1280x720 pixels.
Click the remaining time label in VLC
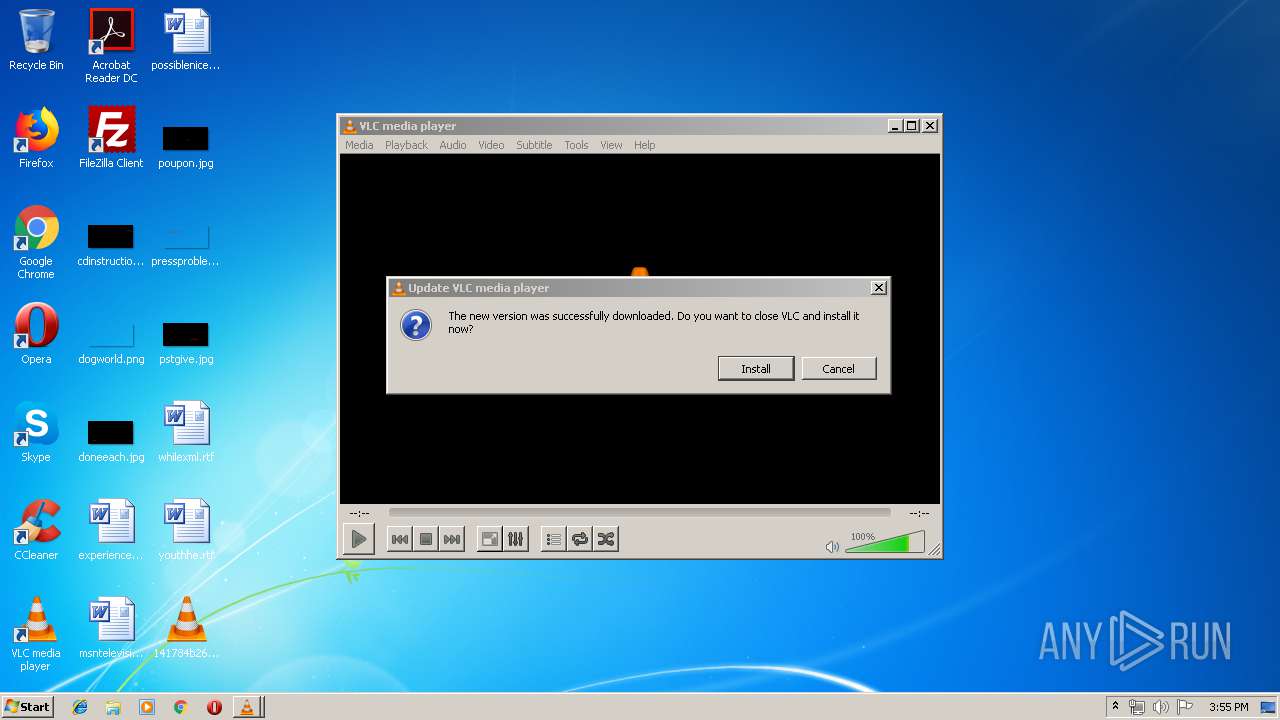(x=919, y=513)
